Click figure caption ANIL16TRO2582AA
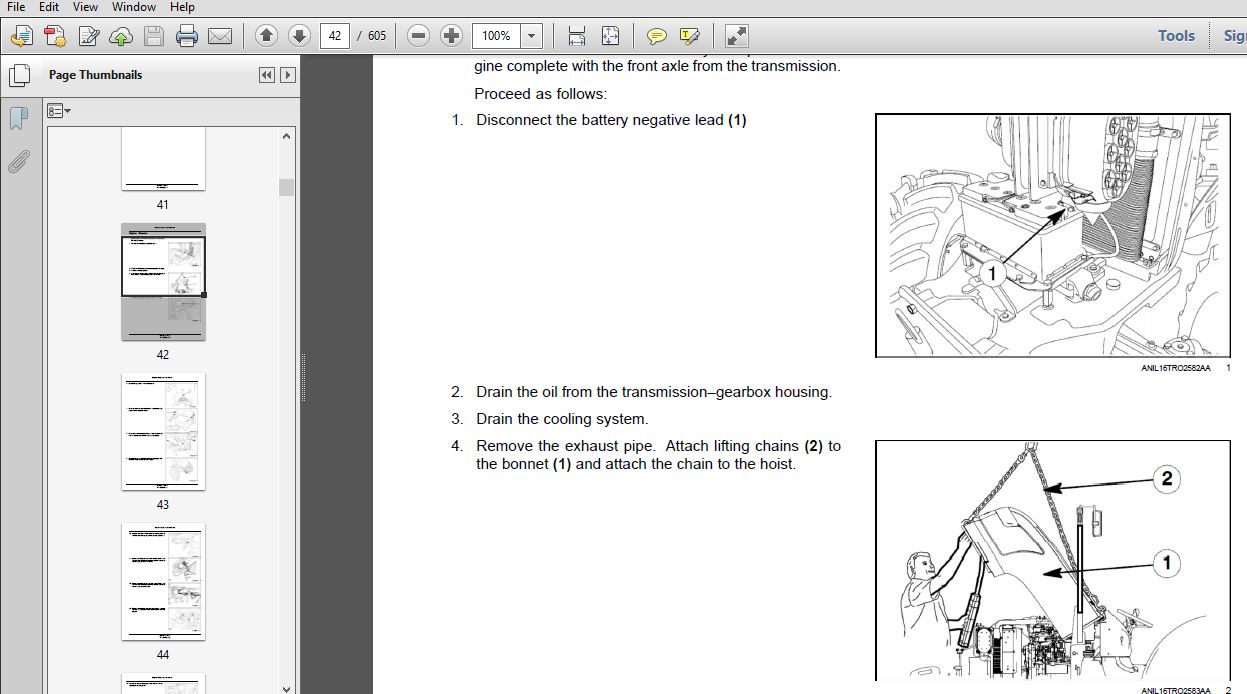The image size is (1247, 694). (x=1175, y=368)
